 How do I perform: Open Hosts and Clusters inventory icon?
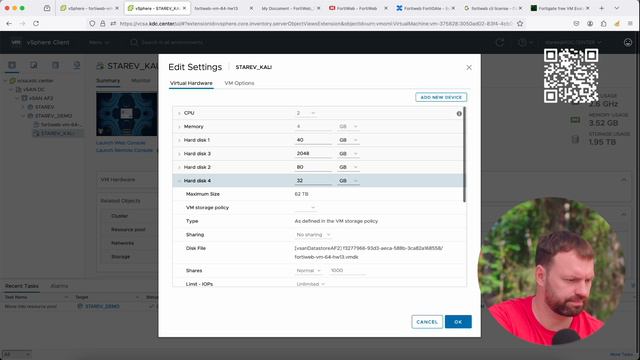coord(12,65)
